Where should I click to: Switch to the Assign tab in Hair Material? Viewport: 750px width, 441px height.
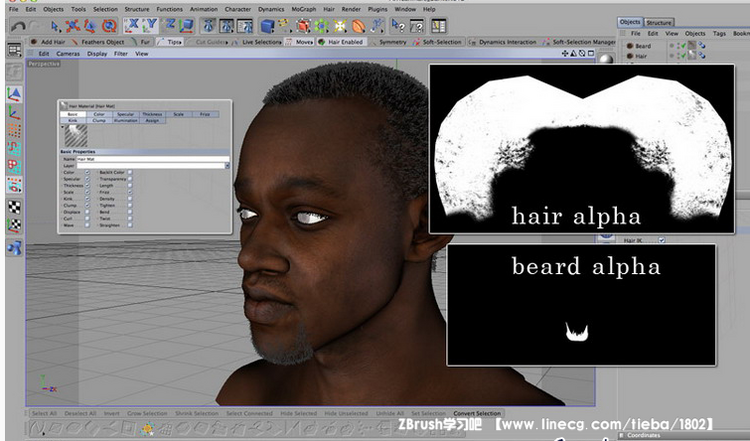pyautogui.click(x=152, y=121)
